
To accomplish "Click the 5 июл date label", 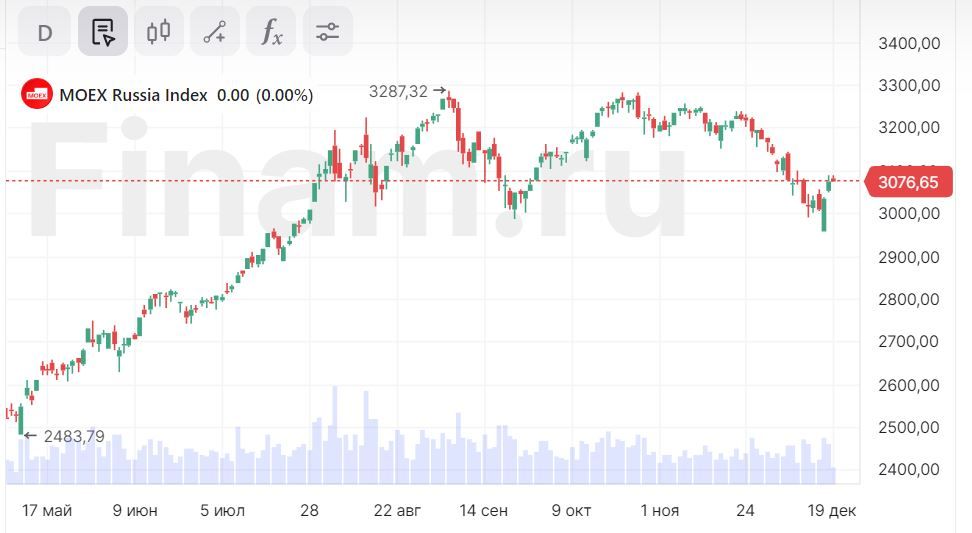I will point(222,511).
